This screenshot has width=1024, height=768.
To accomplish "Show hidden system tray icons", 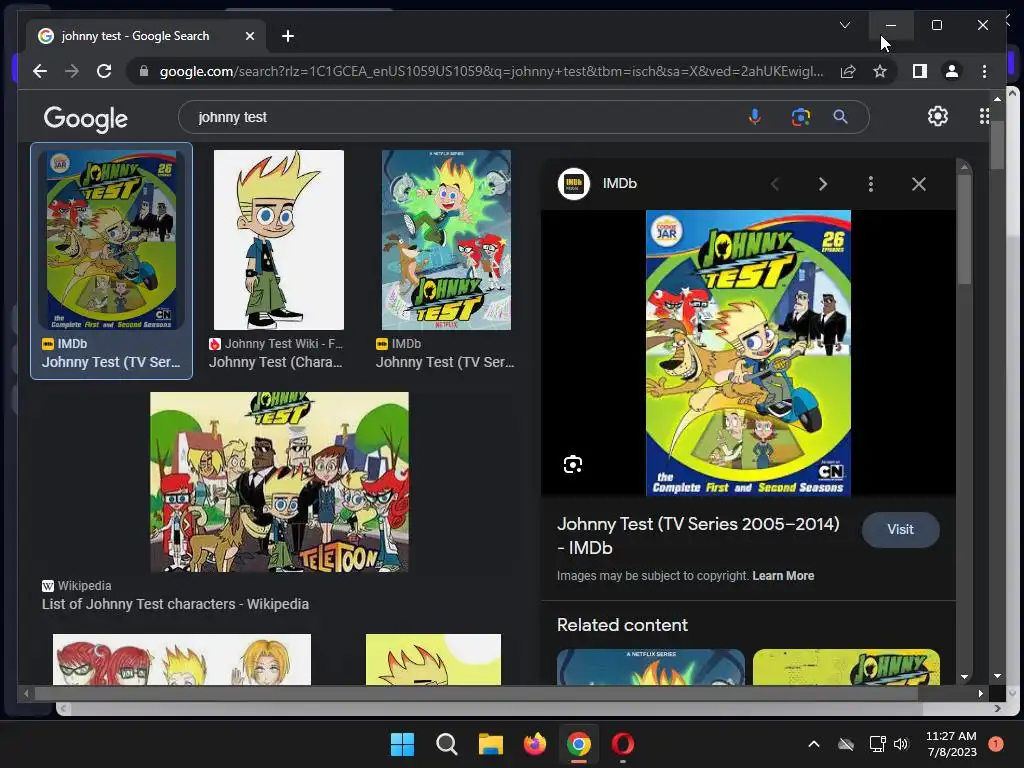I will (x=814, y=744).
